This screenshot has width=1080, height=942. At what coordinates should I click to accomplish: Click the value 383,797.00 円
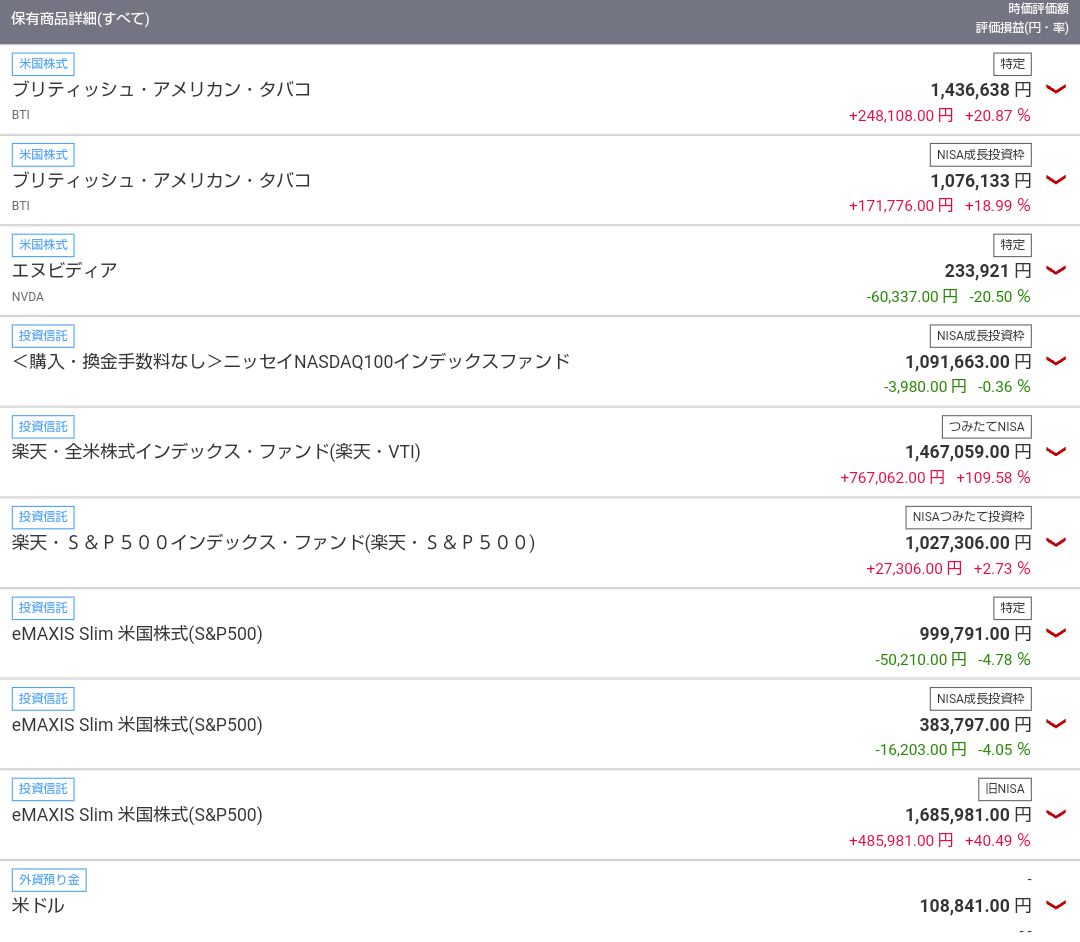975,725
